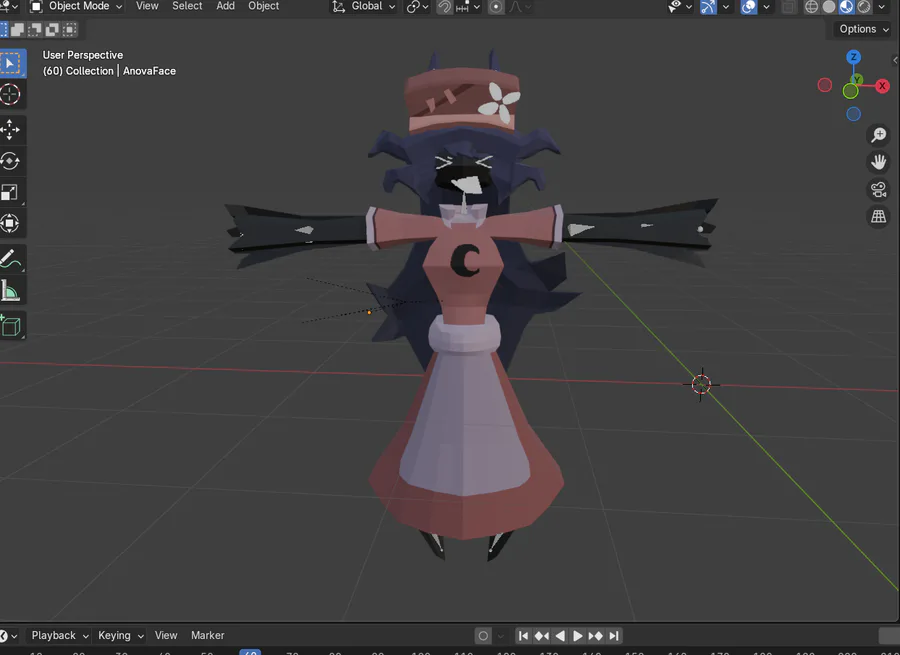The height and width of the screenshot is (655, 900).
Task: Open proportional falloff curve dropdown
Action: pos(519,7)
